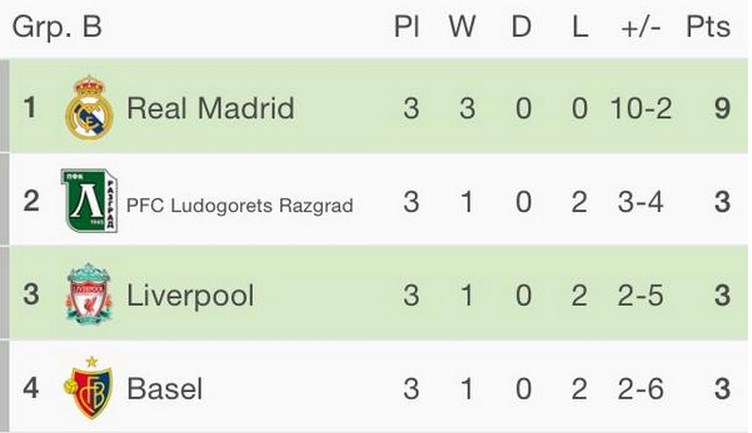Screen dimensions: 752x433
Task: Click the L column header
Action: click(x=580, y=26)
